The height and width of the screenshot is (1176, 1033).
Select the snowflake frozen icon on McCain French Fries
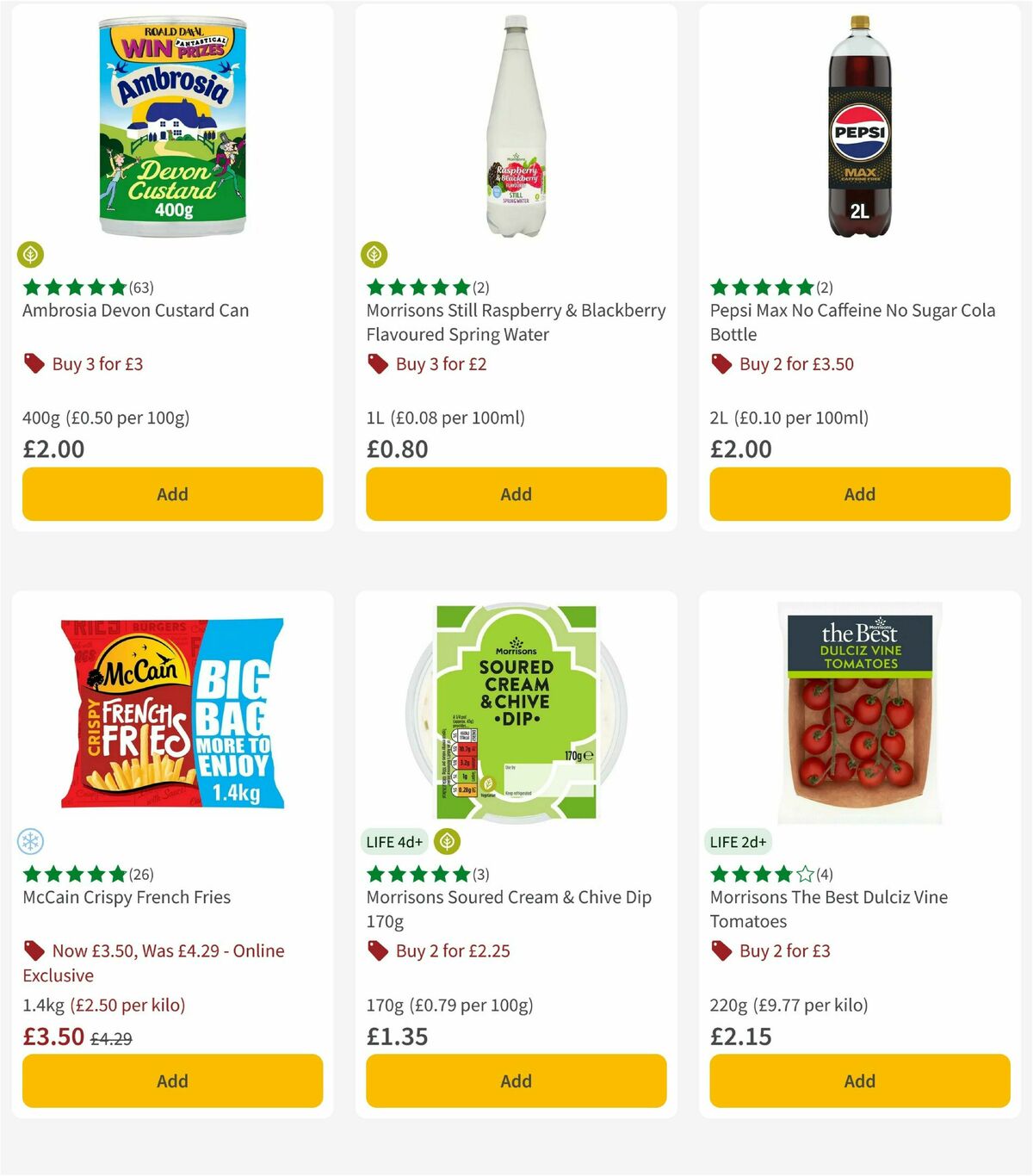click(30, 842)
